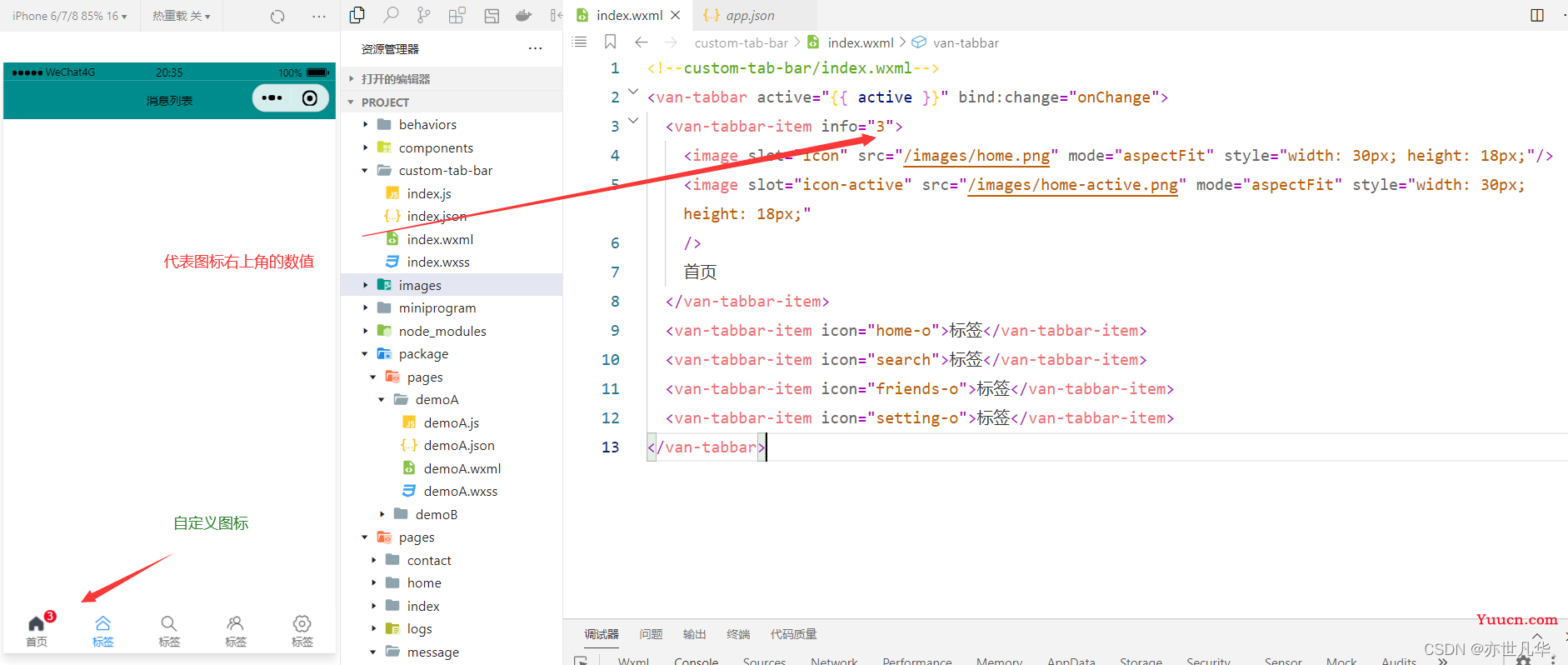This screenshot has width=1568, height=665.
Task: Follow the /images/home.png path link
Action: click(x=976, y=156)
